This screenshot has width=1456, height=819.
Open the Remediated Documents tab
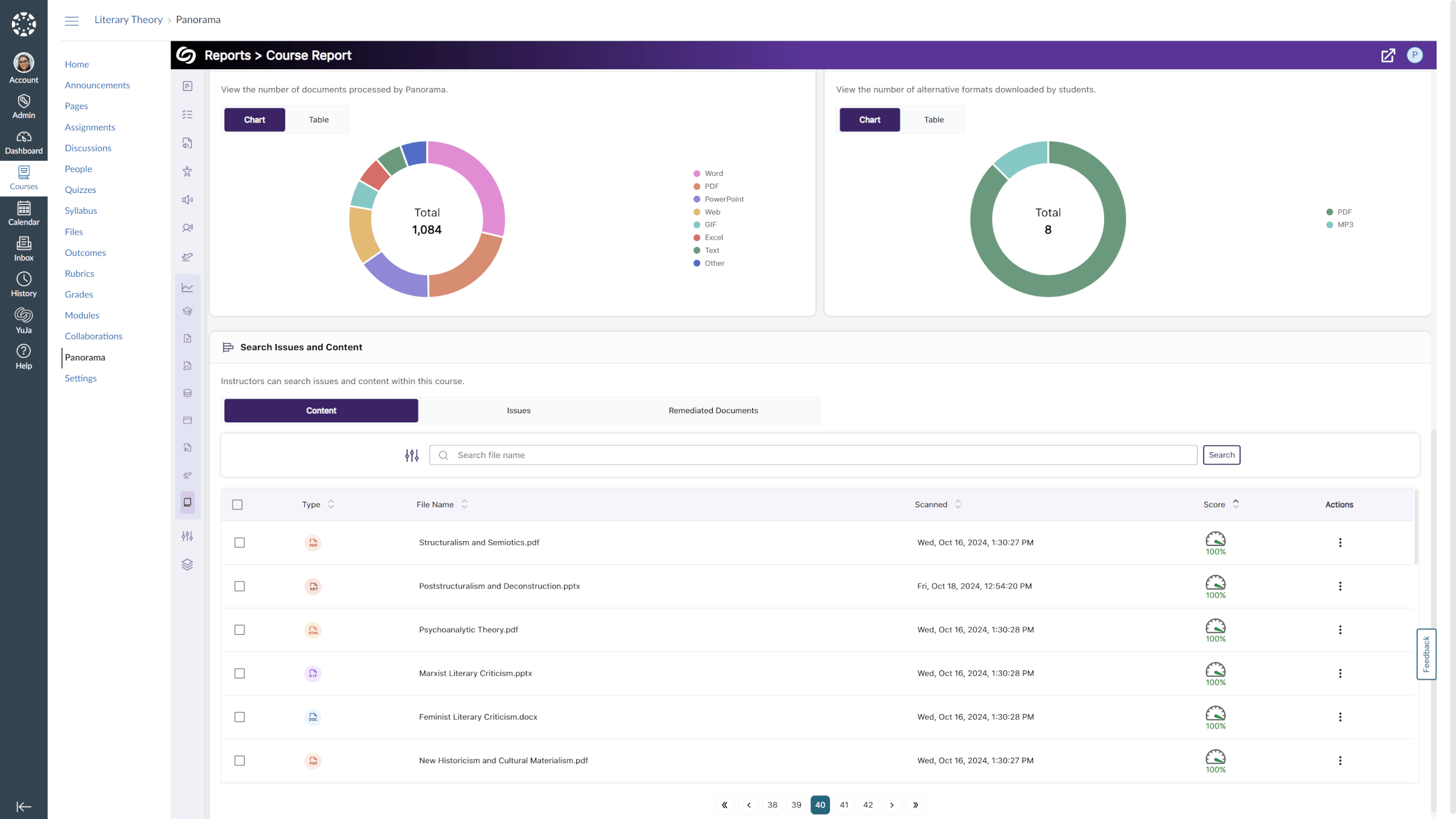click(x=713, y=411)
